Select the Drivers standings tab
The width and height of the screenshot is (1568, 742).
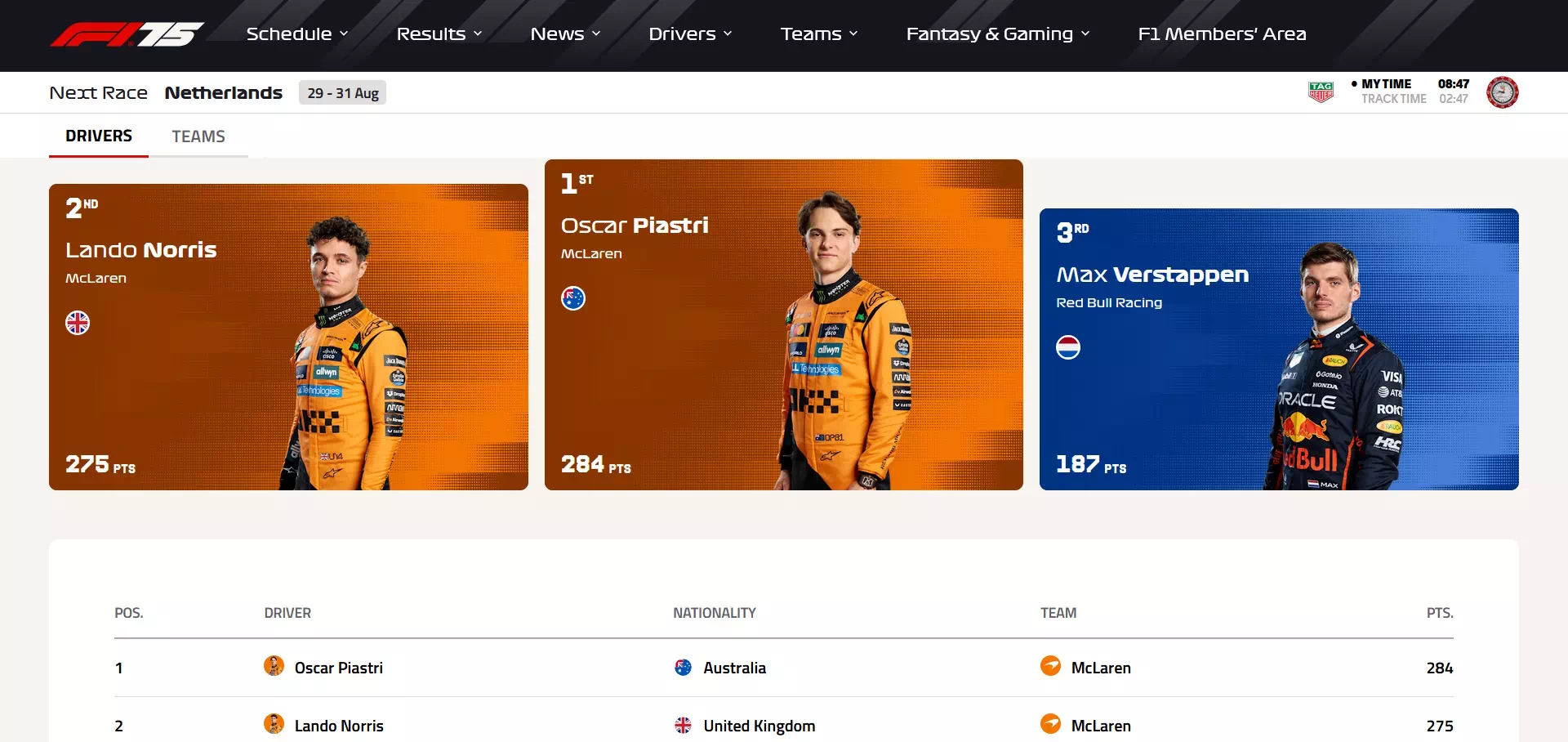tap(99, 136)
